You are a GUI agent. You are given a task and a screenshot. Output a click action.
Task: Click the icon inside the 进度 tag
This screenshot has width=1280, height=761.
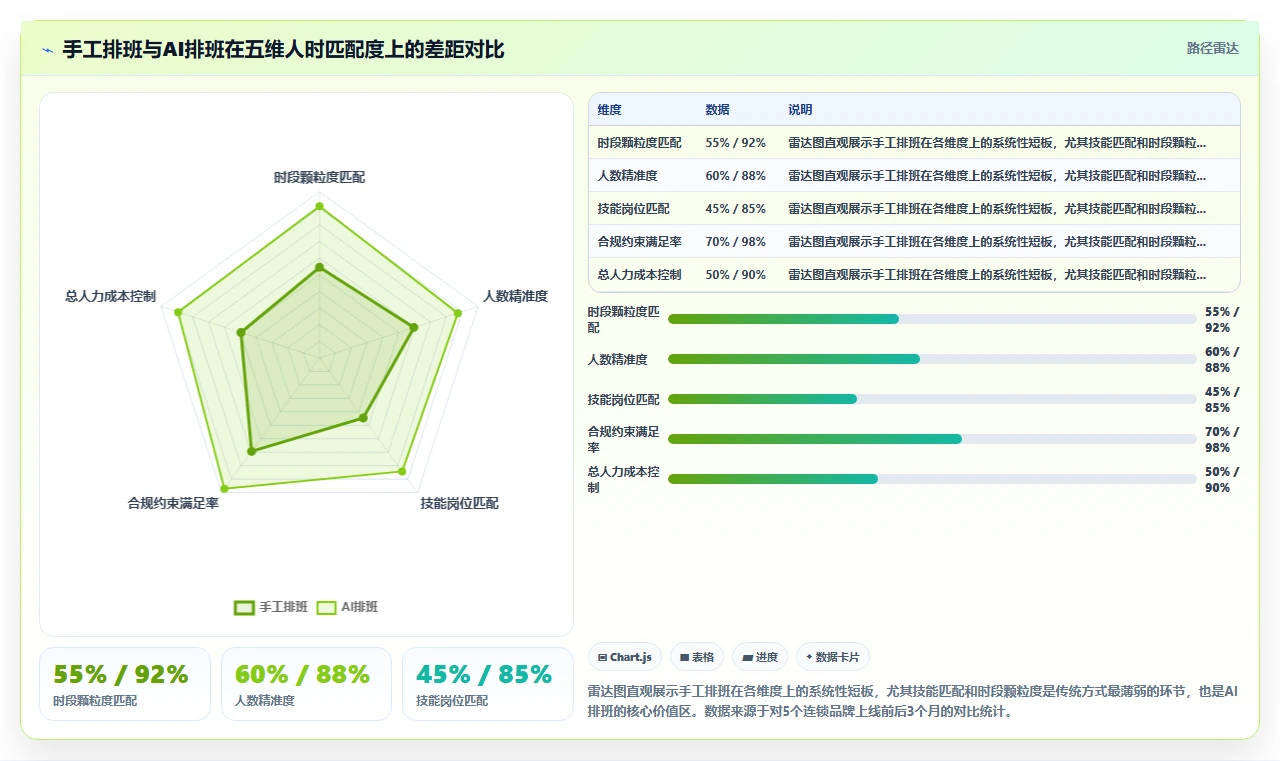click(747, 657)
